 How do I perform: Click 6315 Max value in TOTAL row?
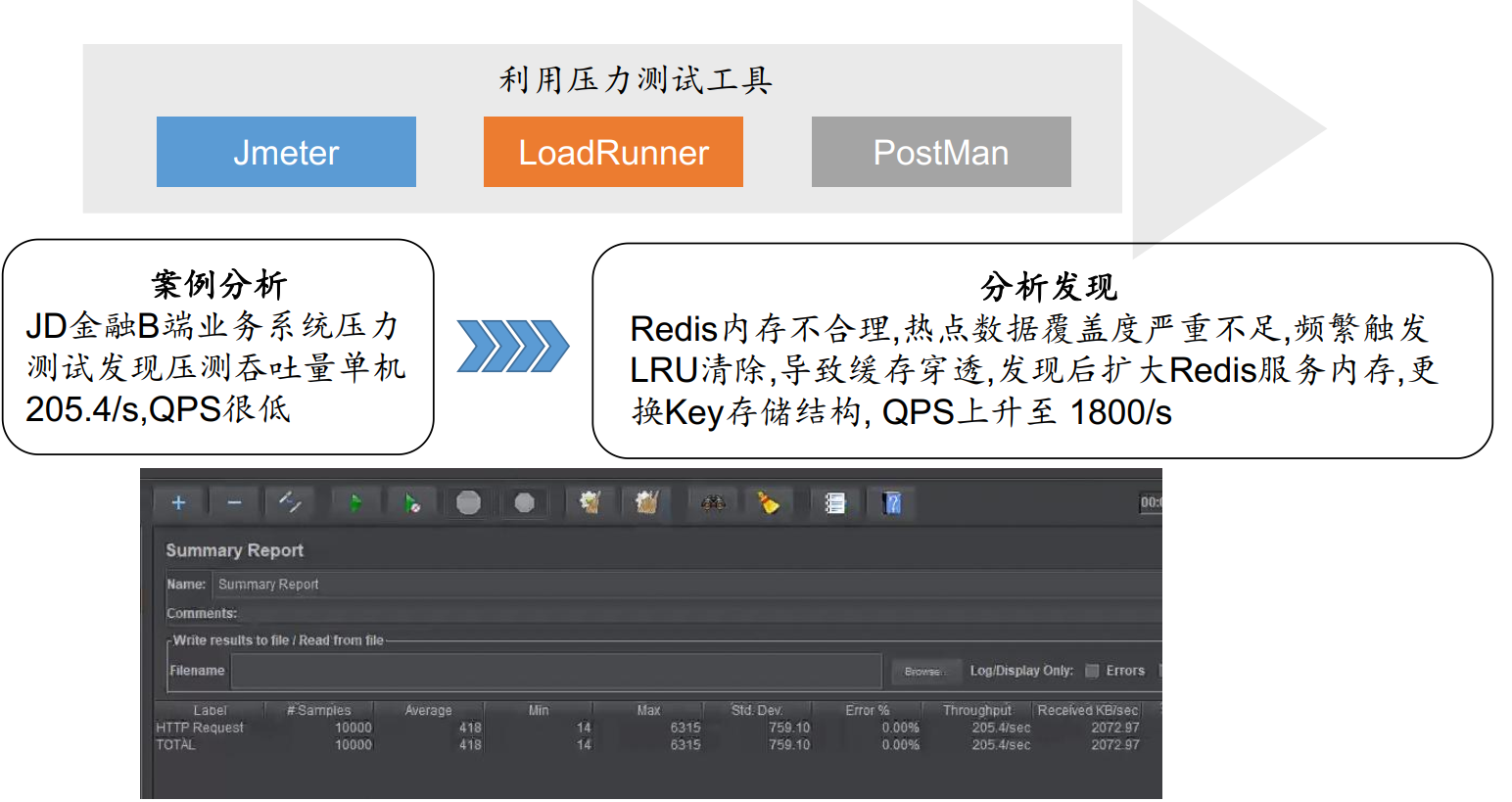pyautogui.click(x=685, y=745)
